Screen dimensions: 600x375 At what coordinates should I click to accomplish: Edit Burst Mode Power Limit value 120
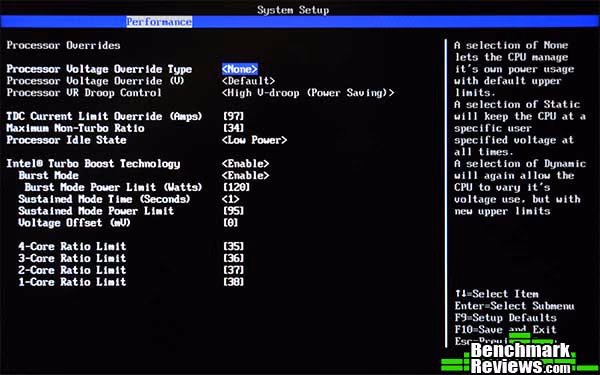coord(236,188)
